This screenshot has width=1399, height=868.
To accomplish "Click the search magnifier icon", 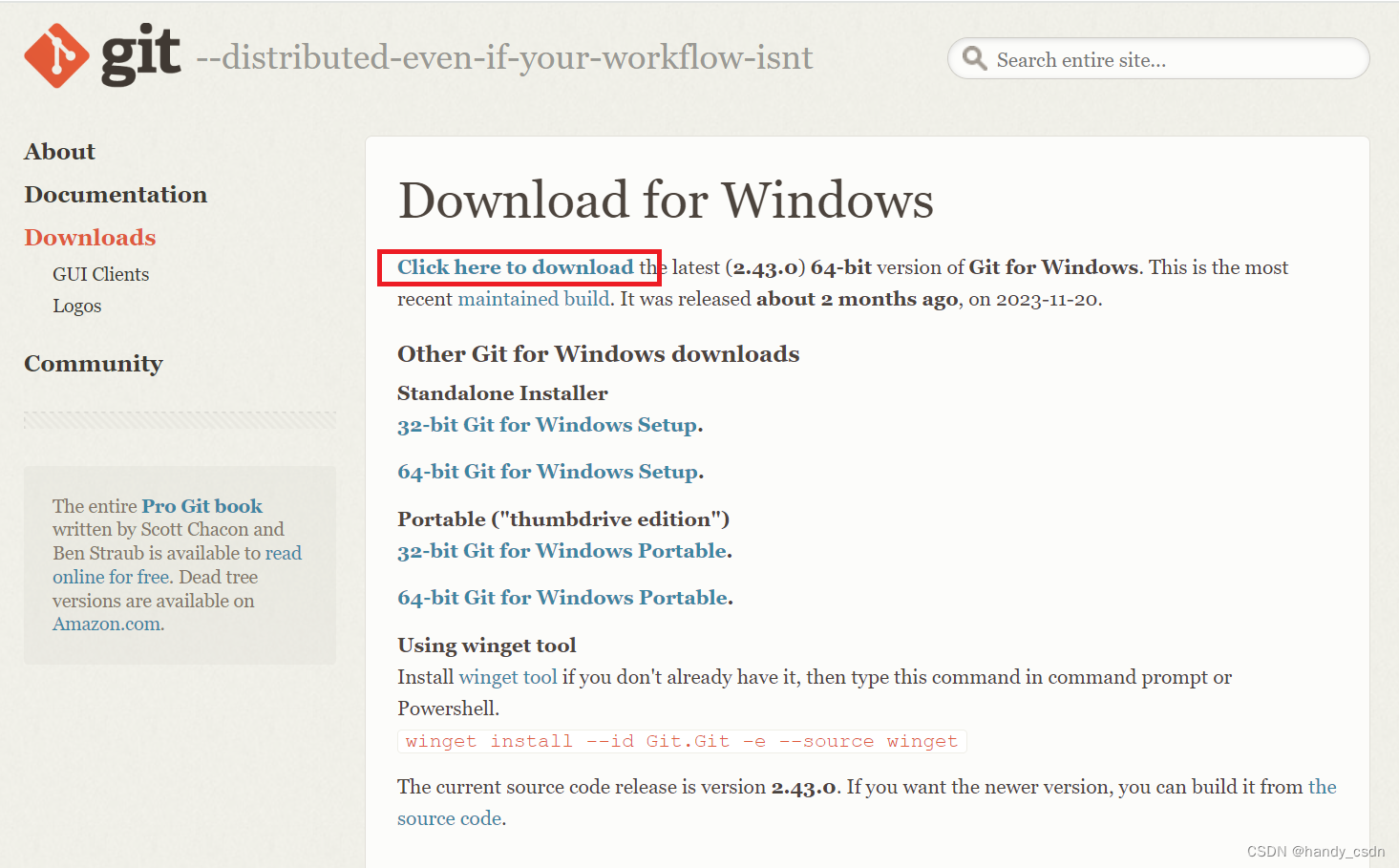I will tap(974, 58).
